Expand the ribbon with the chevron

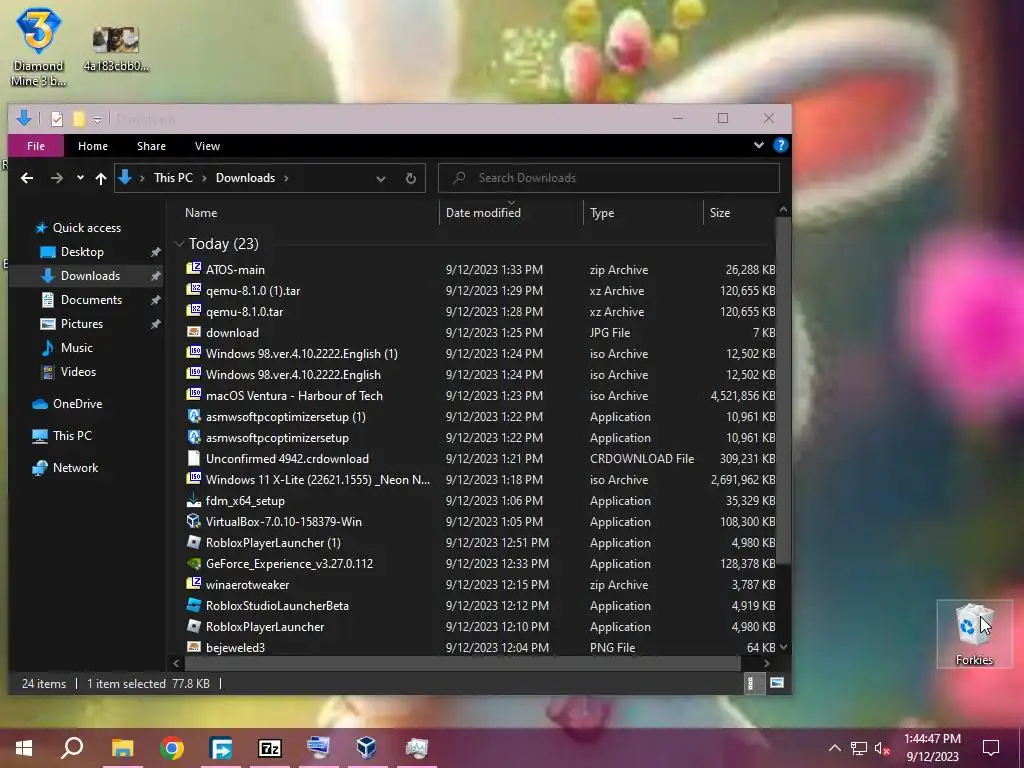click(759, 145)
